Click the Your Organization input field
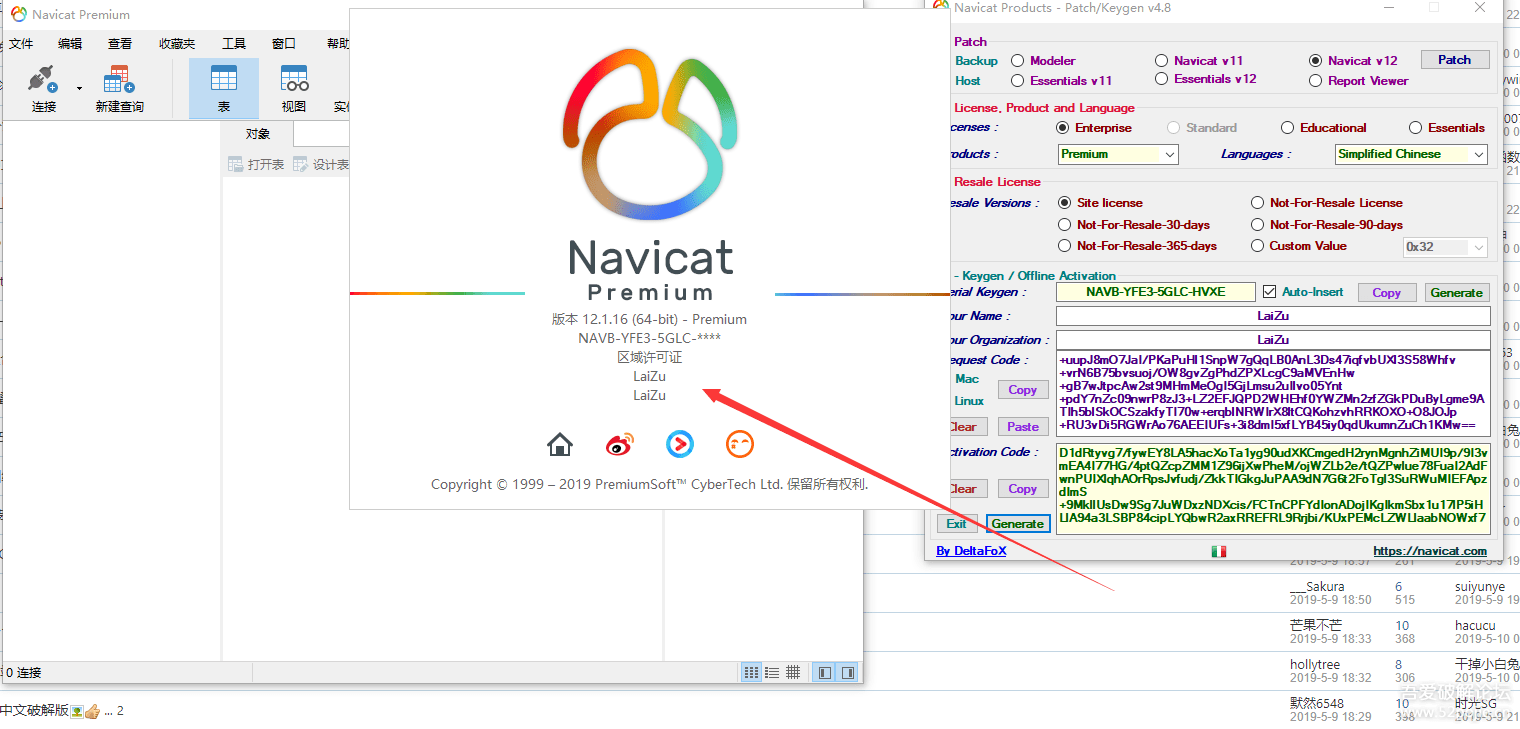This screenshot has width=1520, height=729. coord(1273,340)
